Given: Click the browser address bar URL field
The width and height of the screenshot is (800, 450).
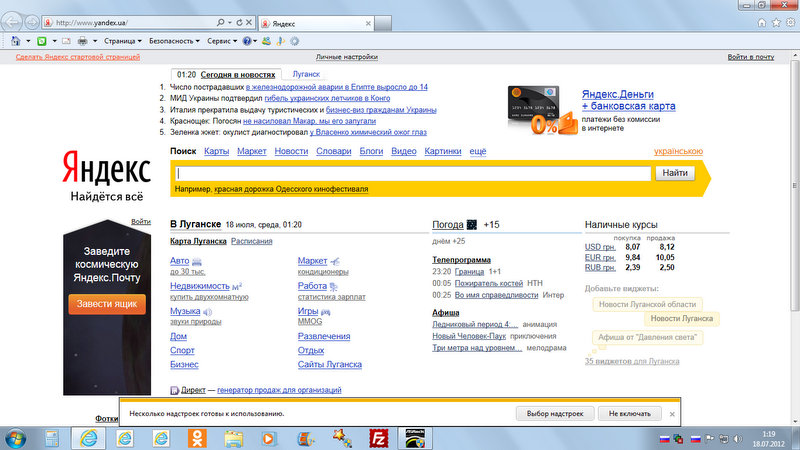Looking at the screenshot, I should 133,22.
